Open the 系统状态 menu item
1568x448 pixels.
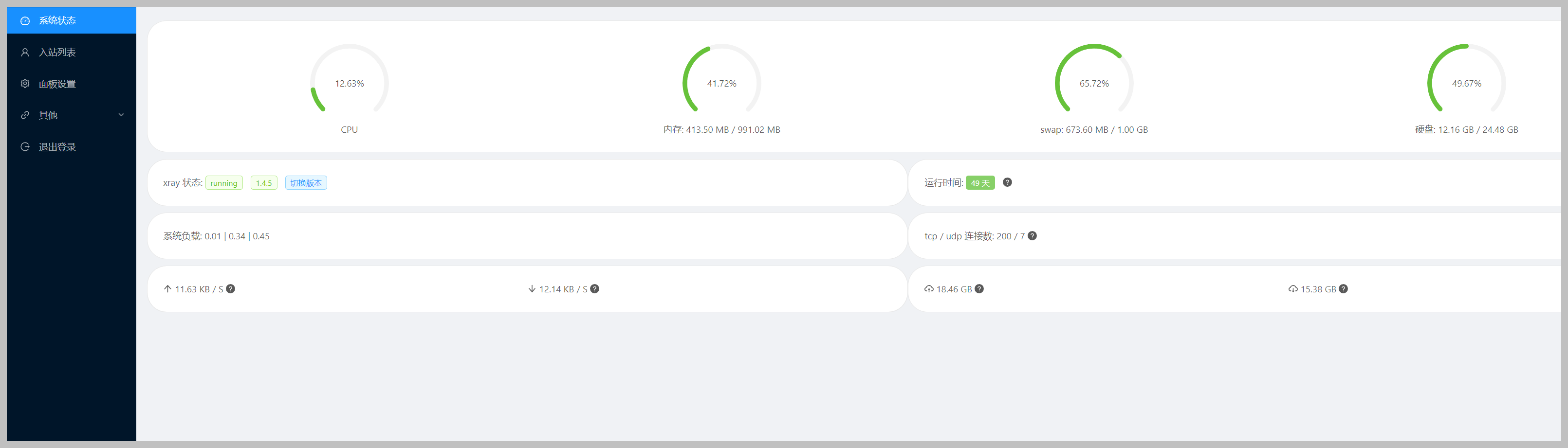coord(71,20)
